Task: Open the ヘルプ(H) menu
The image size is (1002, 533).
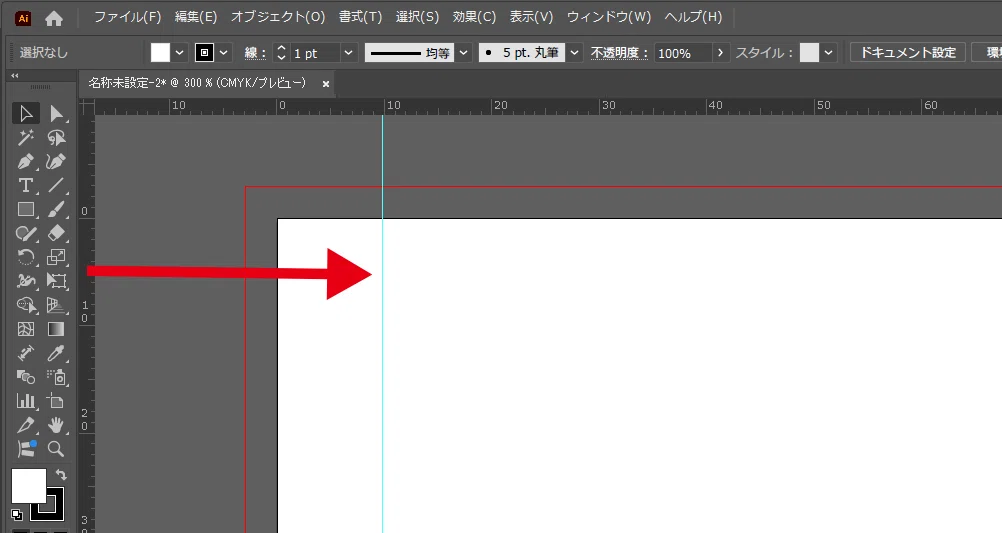Action: click(x=693, y=17)
